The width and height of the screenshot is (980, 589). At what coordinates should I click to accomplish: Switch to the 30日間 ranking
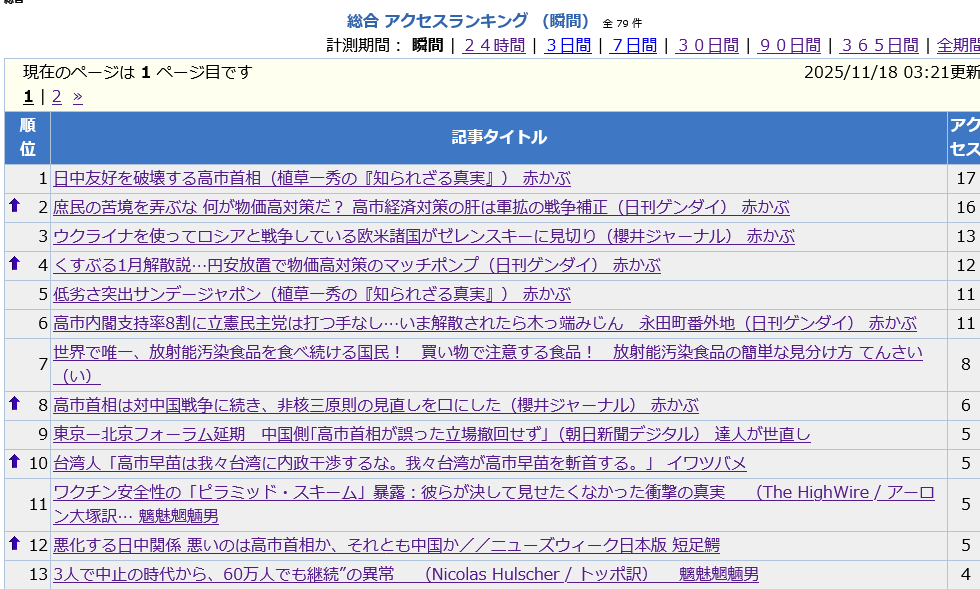(x=707, y=45)
